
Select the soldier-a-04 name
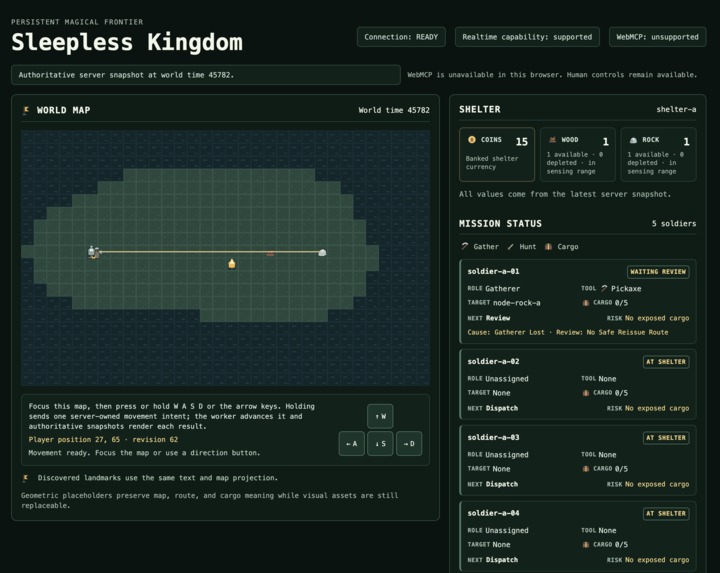click(493, 513)
